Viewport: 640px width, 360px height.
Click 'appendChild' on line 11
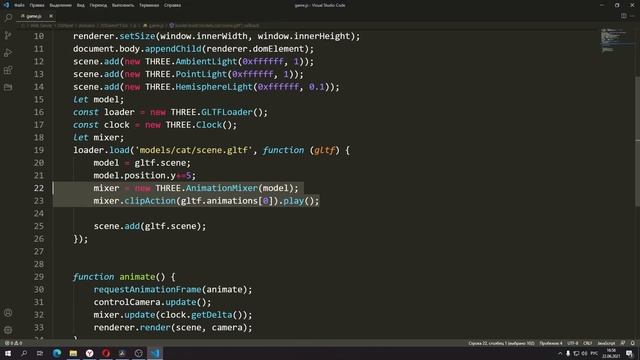click(x=173, y=49)
